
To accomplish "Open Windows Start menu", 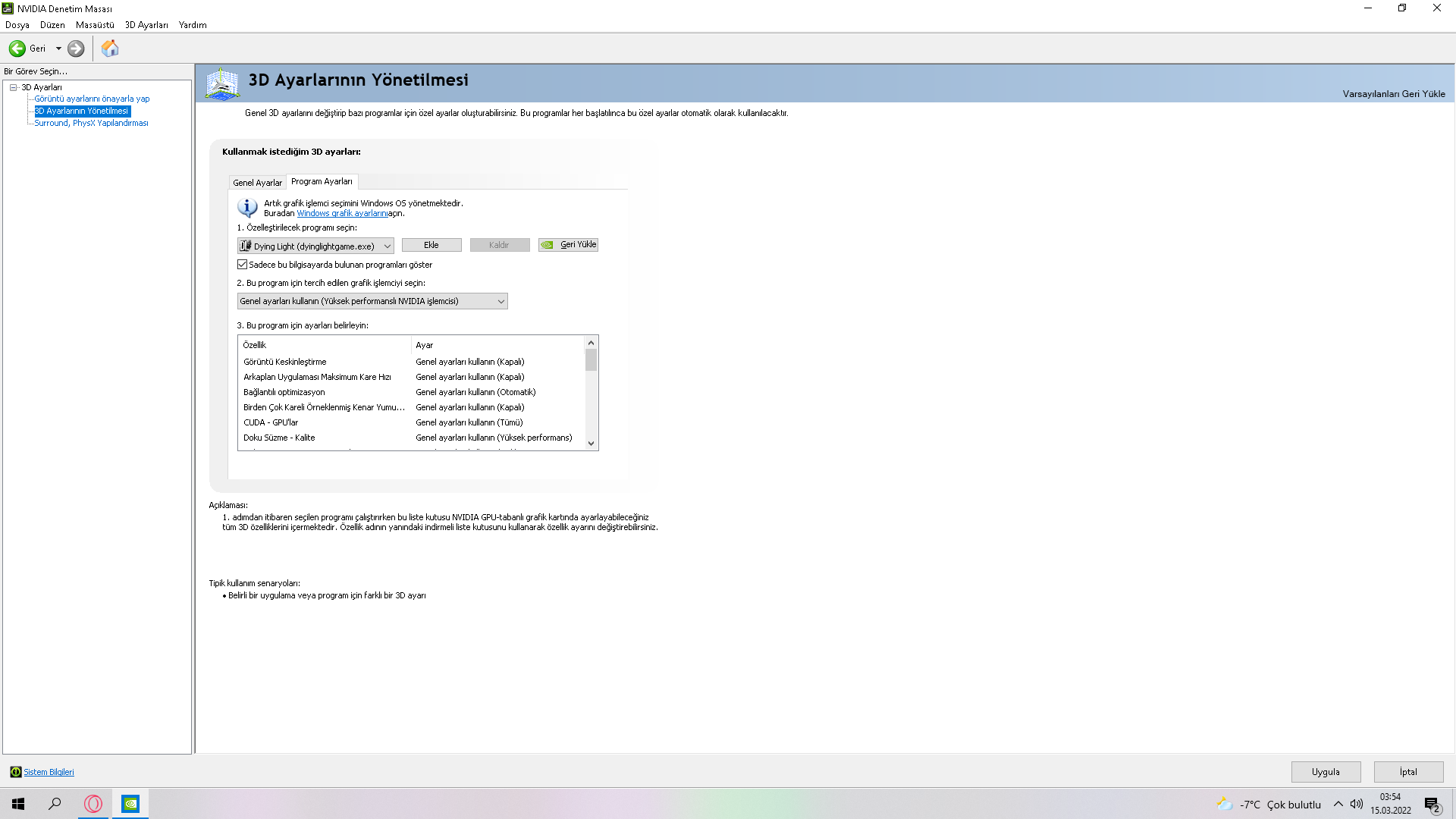I will tap(18, 804).
